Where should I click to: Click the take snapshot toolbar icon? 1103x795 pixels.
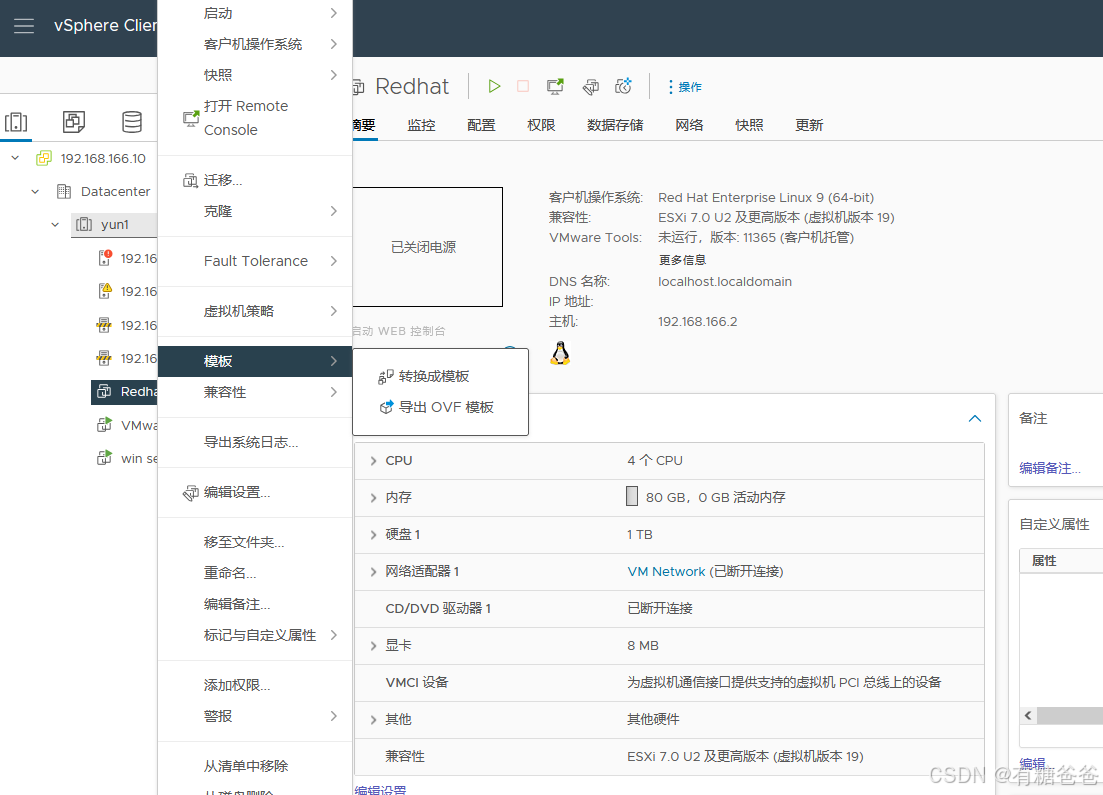pos(623,86)
